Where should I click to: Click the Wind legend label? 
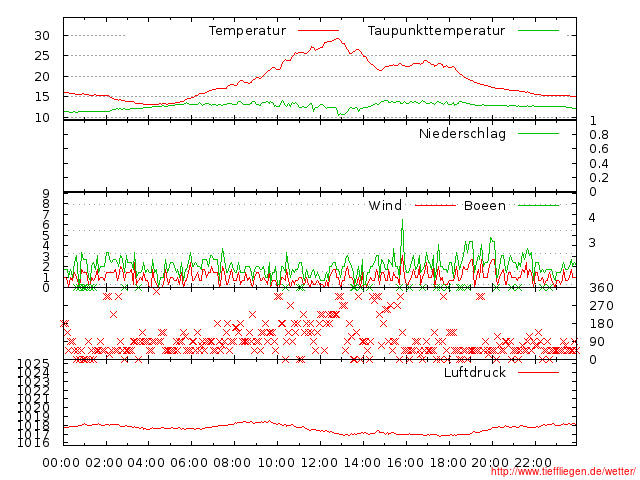point(385,205)
